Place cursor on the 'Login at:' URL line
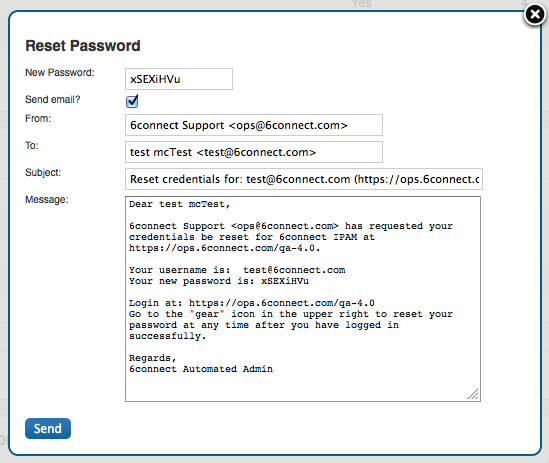The width and height of the screenshot is (549, 463). pos(252,303)
